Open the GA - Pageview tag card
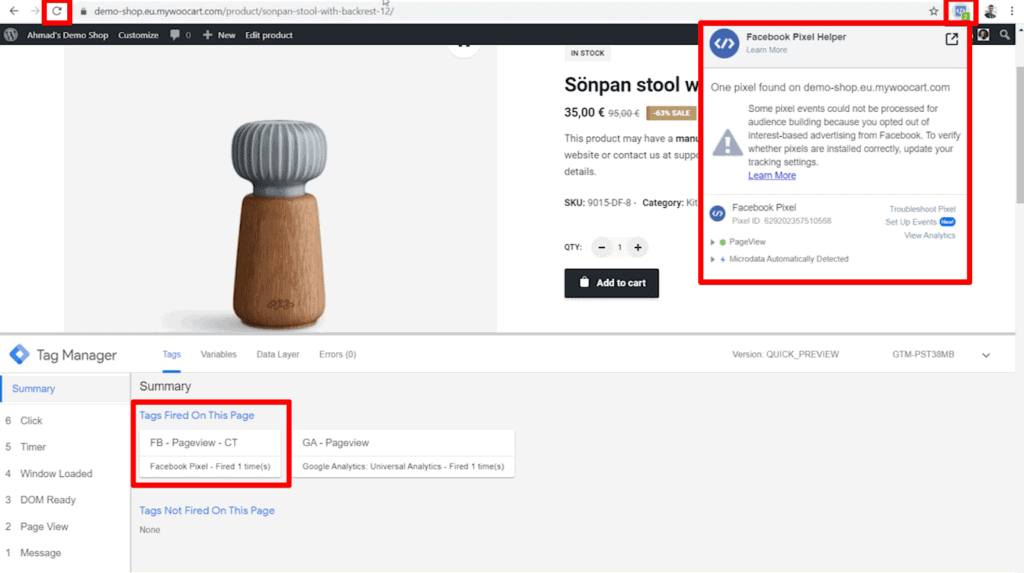 coord(403,453)
